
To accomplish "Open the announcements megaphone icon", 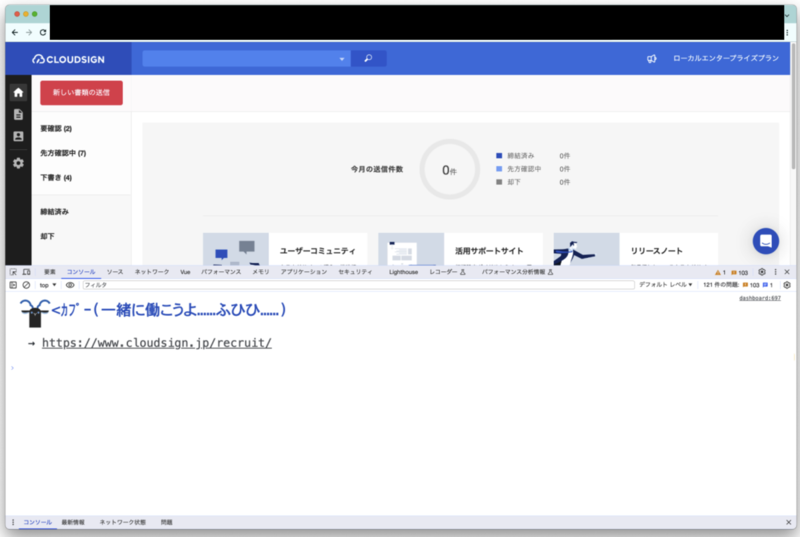I will click(652, 59).
